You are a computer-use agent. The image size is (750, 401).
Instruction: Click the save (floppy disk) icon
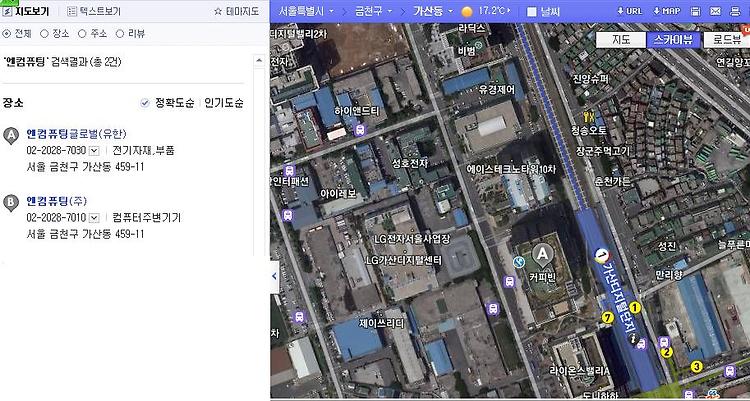[696, 11]
